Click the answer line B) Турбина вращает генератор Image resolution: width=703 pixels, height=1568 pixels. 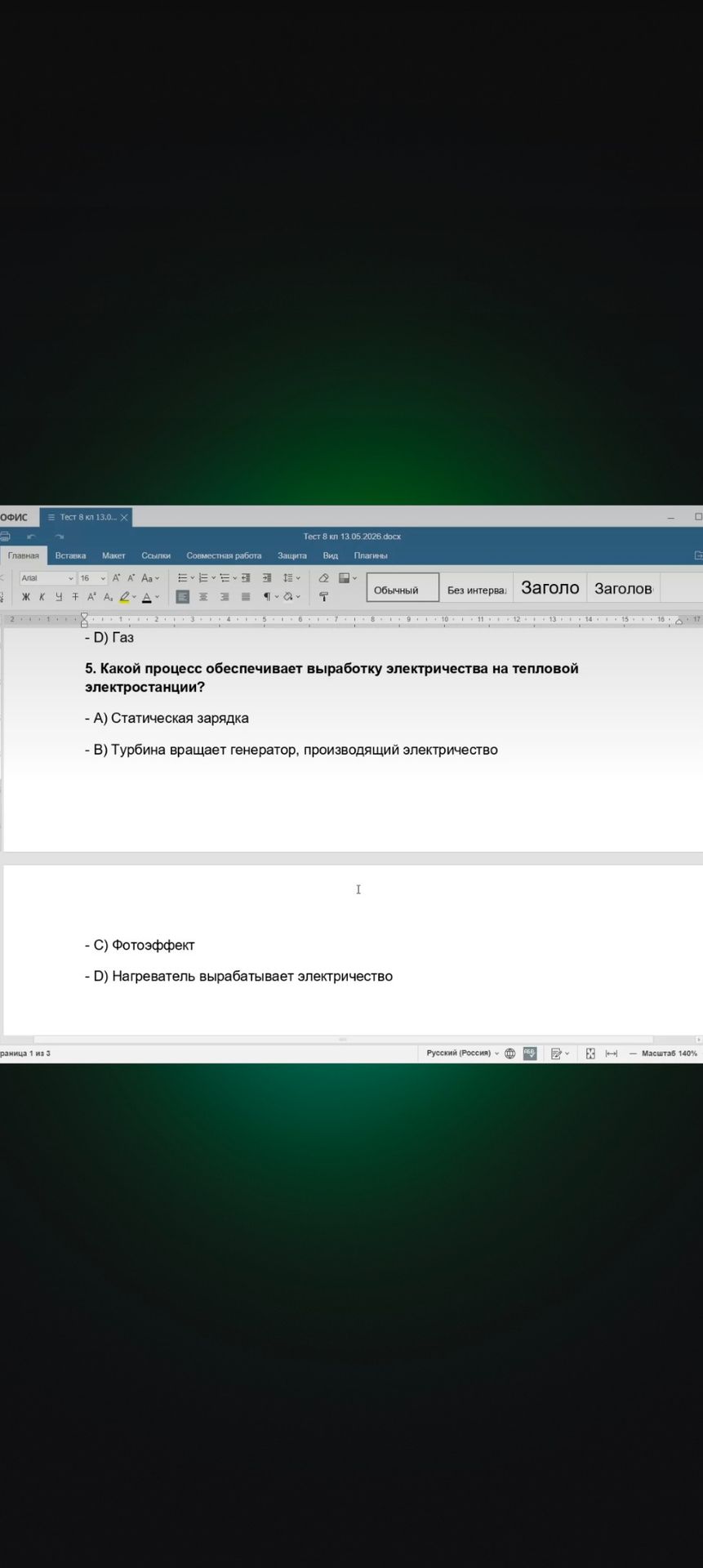click(291, 750)
